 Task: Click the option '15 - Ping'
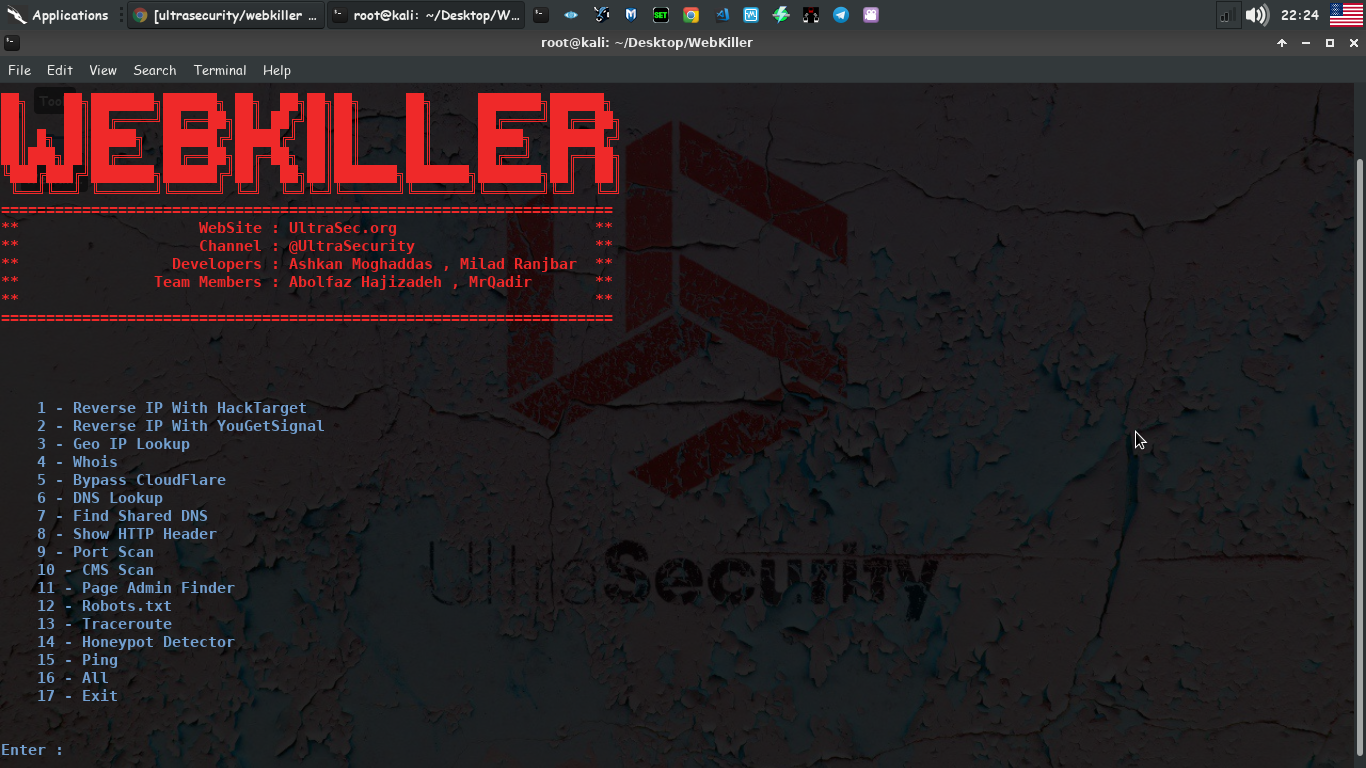pos(77,660)
